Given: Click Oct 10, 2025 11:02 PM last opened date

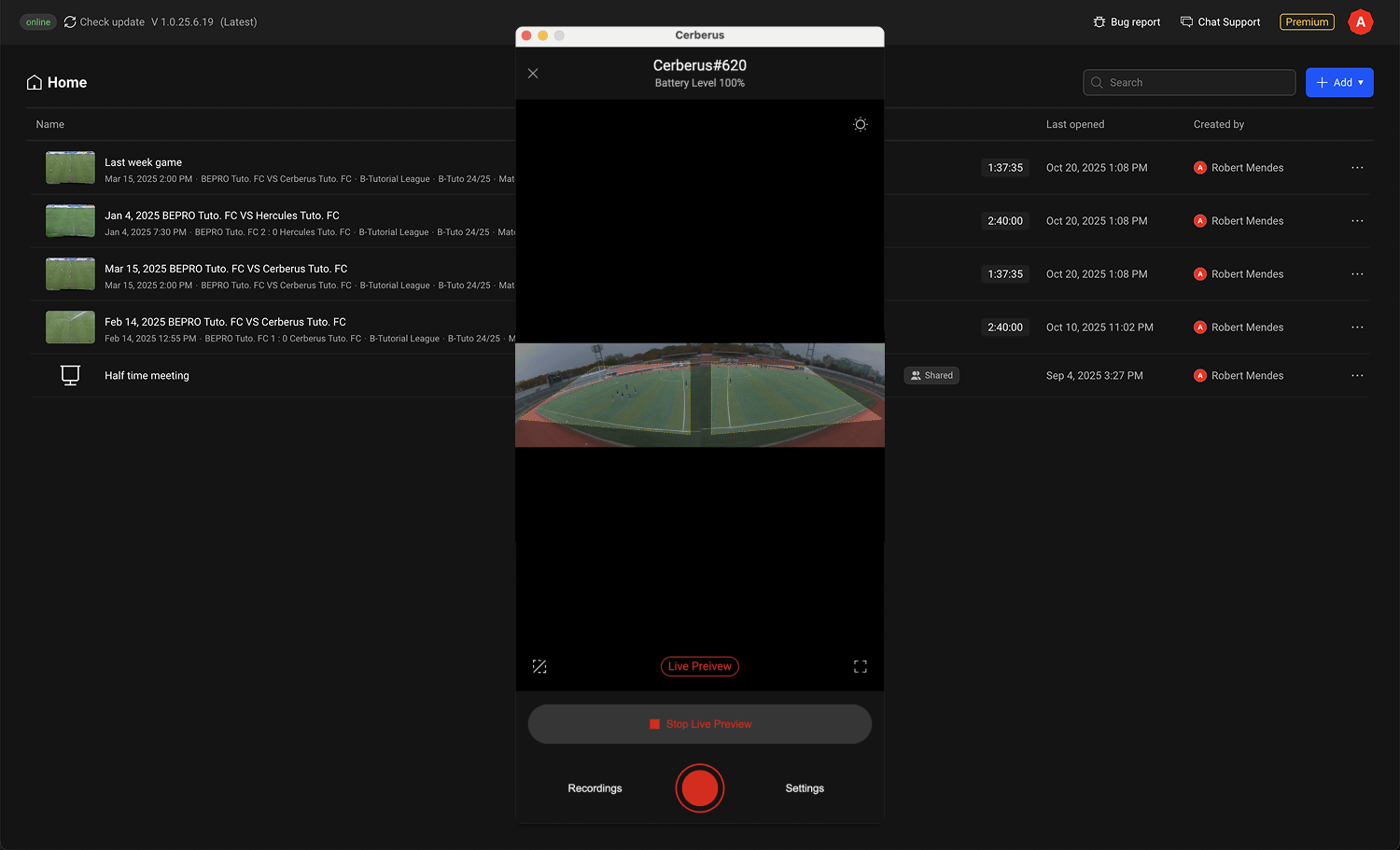Looking at the screenshot, I should pyautogui.click(x=1099, y=327).
